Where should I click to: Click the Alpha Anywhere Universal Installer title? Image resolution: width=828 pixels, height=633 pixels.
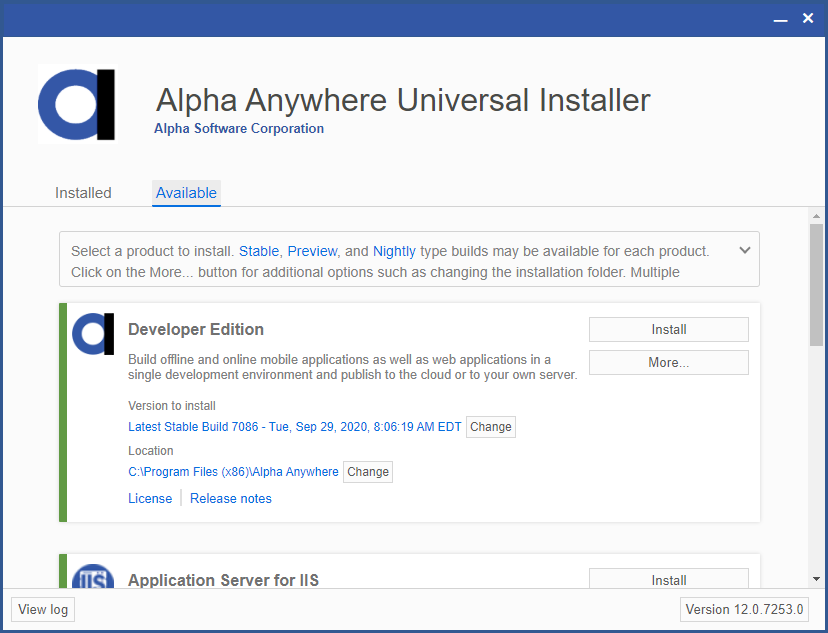(x=403, y=100)
